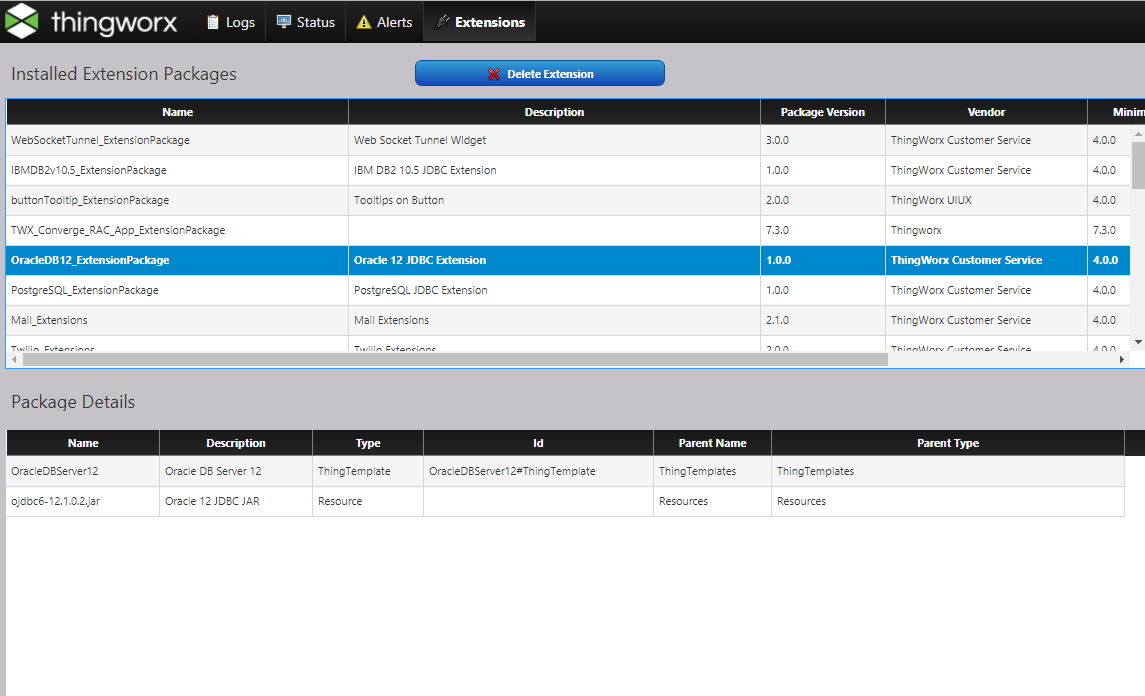The width and height of the screenshot is (1145, 696).
Task: Open the Extensions menu
Action: point(480,22)
